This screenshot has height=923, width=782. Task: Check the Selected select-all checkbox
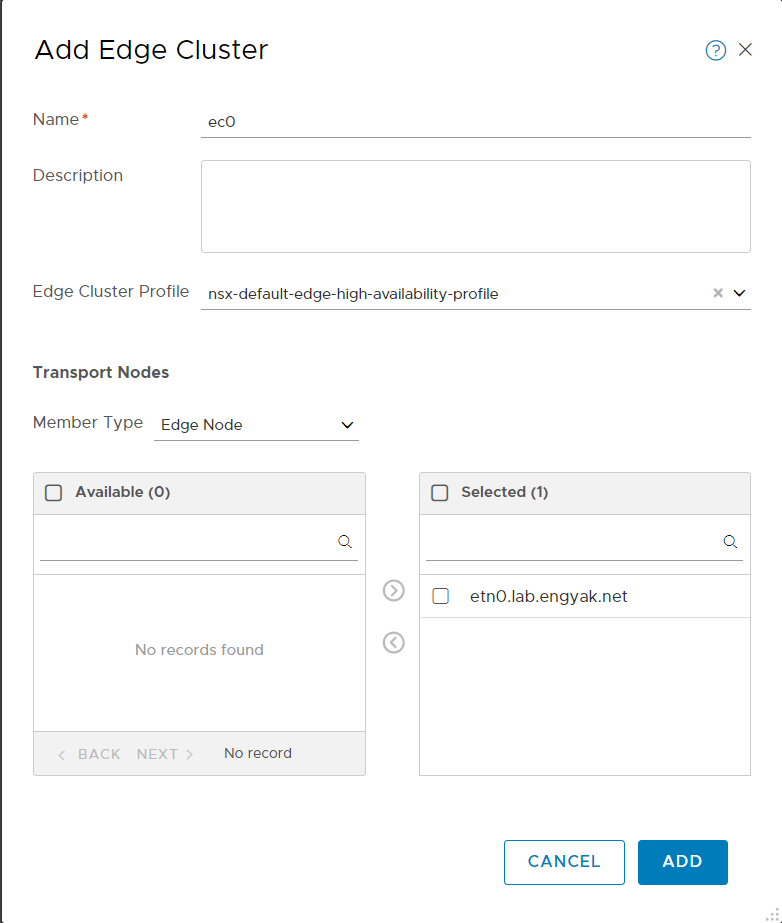[439, 492]
